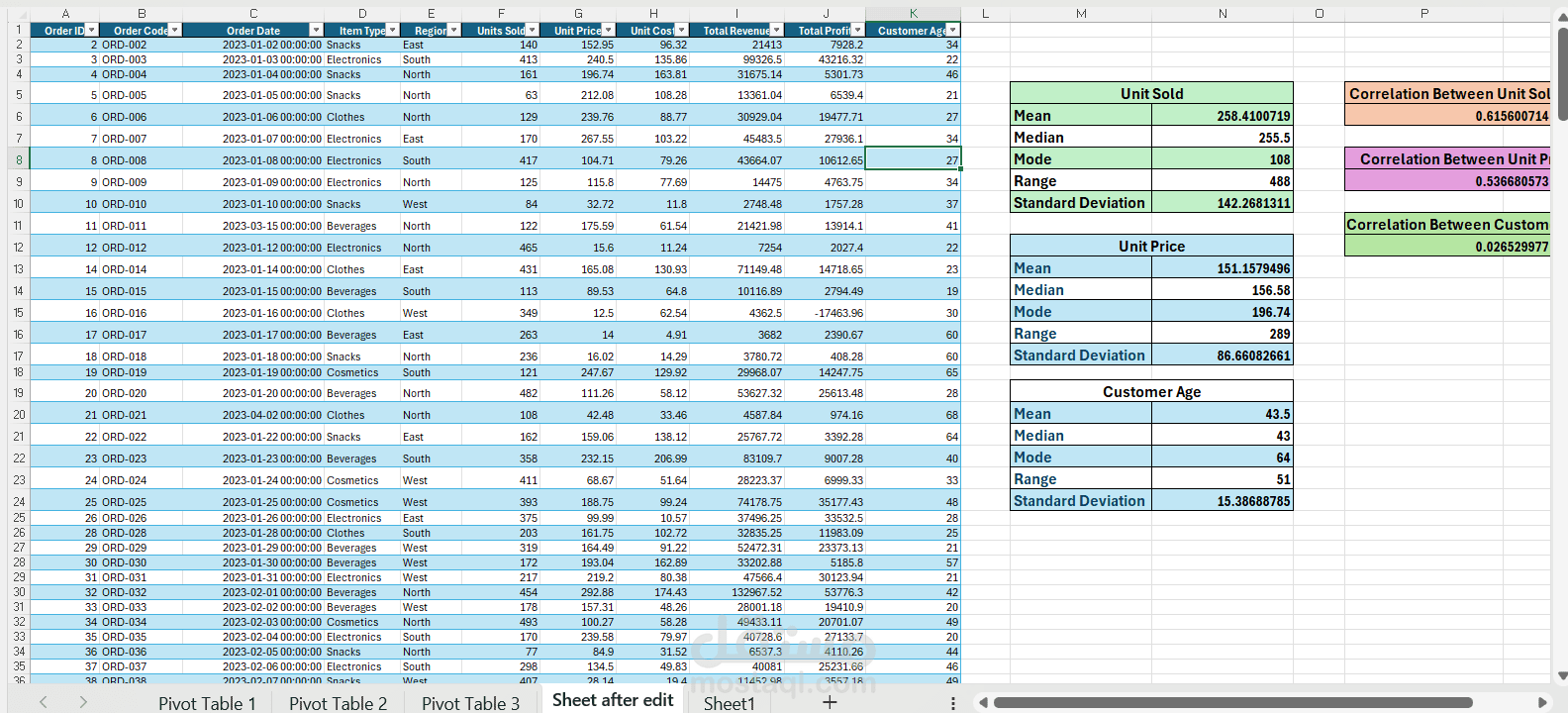Click the Unit Price table title cell
This screenshot has height=713, width=1568.
coord(1151,246)
